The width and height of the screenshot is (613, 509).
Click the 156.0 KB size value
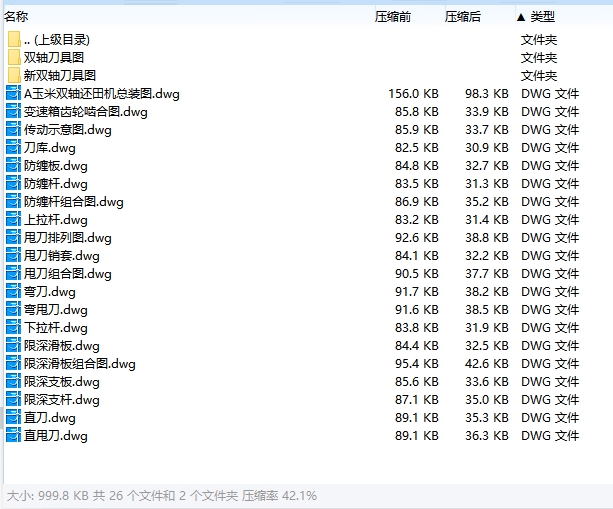(x=413, y=94)
